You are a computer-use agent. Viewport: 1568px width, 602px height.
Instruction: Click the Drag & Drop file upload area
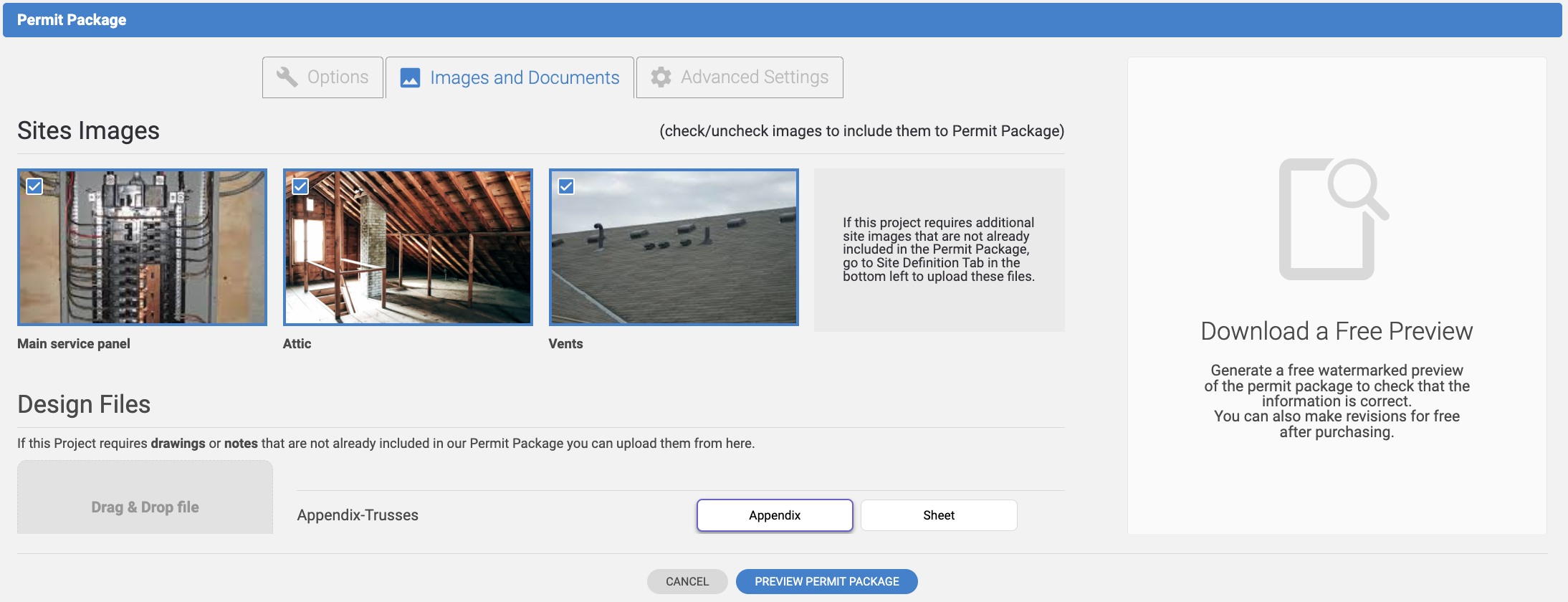tap(145, 497)
